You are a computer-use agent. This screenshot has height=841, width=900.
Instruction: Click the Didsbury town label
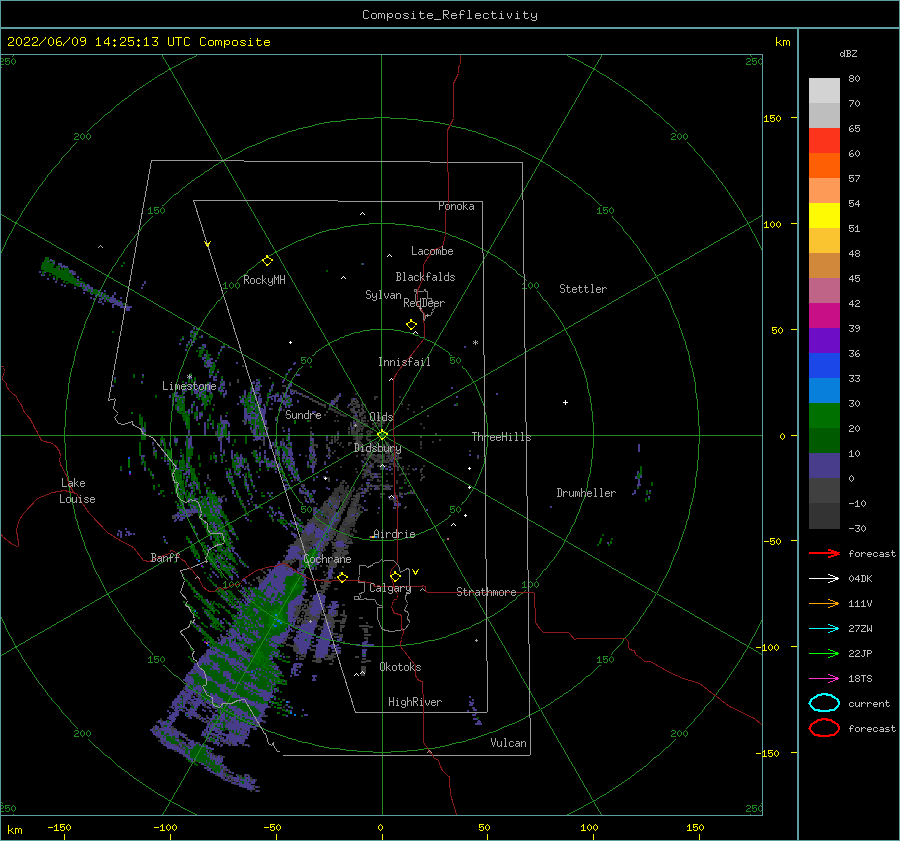pos(378,448)
